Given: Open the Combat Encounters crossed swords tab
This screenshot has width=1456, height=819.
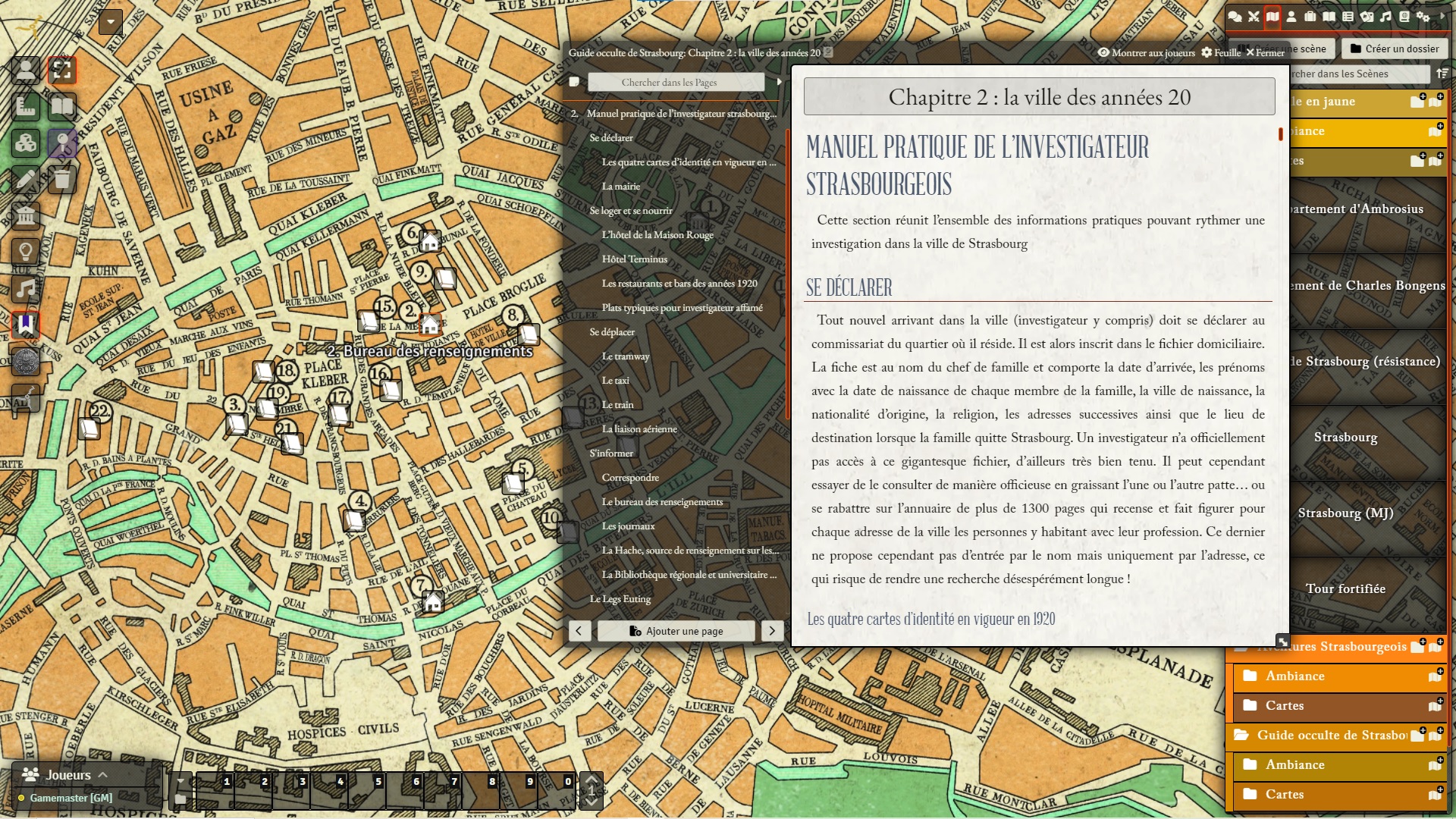Looking at the screenshot, I should [x=1254, y=17].
